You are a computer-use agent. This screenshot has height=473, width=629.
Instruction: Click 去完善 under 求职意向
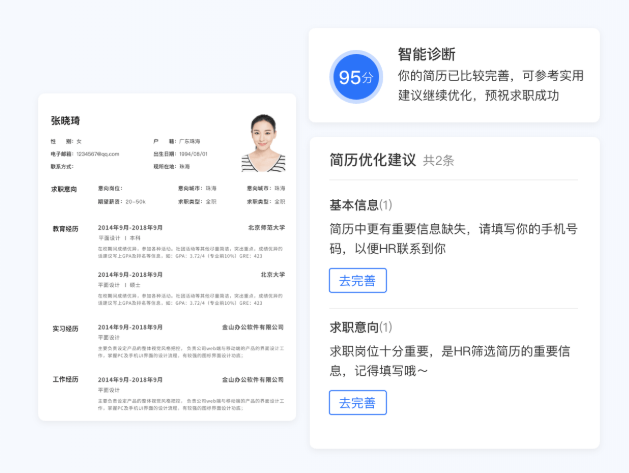357,402
